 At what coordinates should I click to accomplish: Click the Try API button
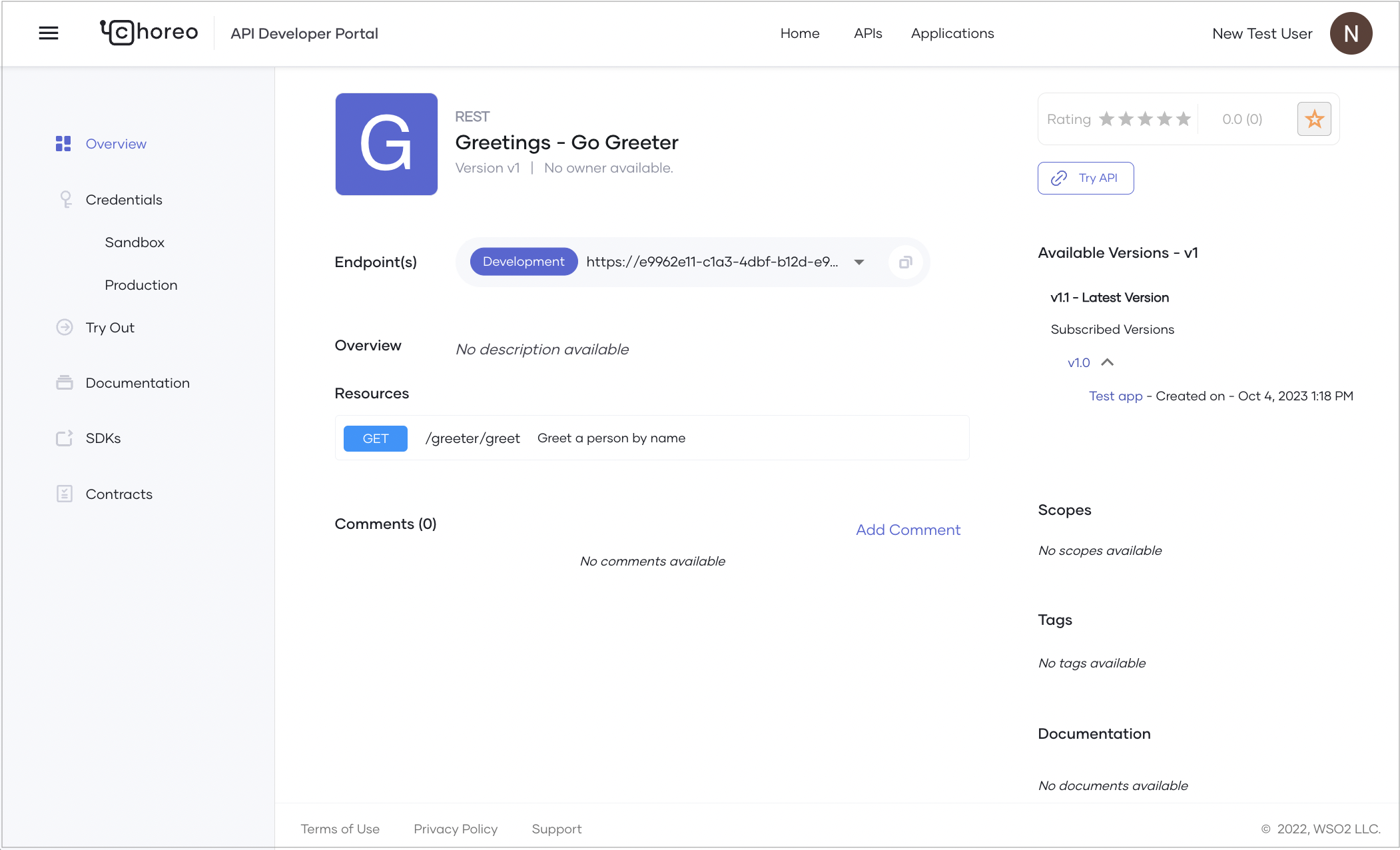(x=1085, y=178)
